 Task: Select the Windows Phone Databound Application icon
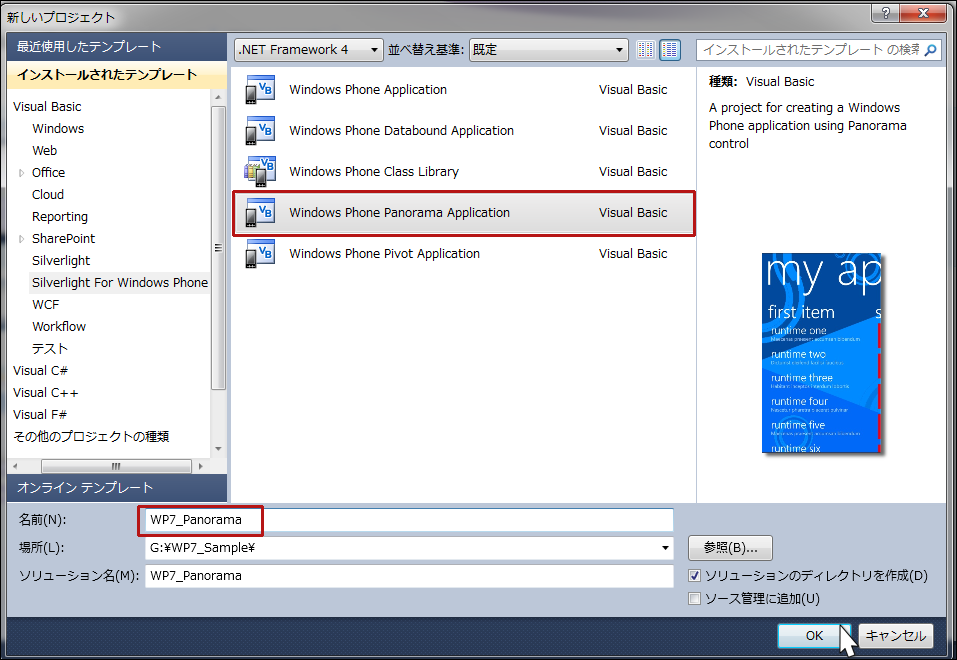tap(260, 131)
